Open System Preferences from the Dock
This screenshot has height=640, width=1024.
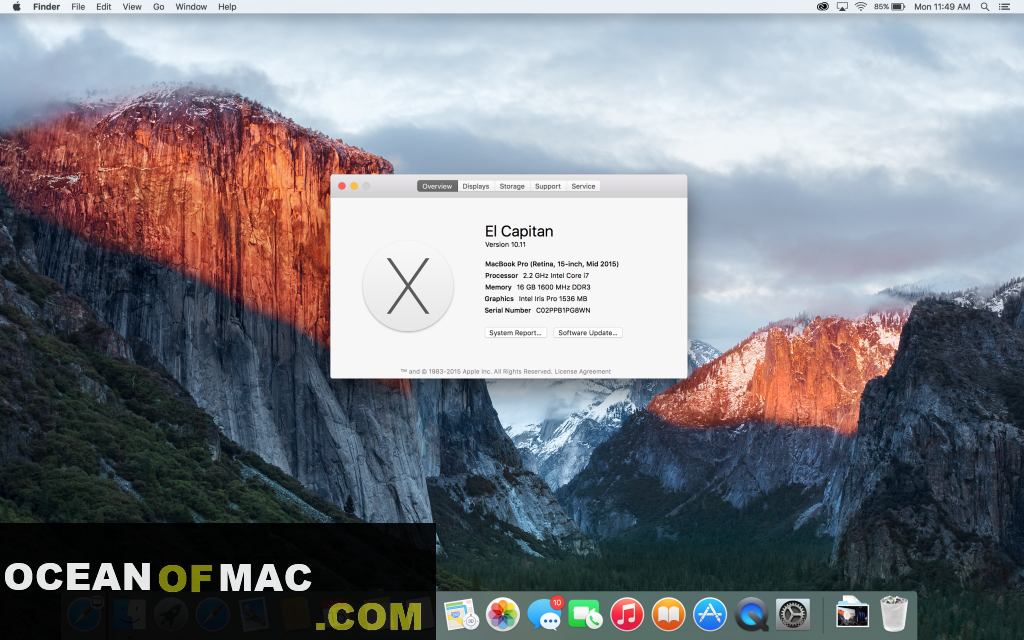pyautogui.click(x=793, y=615)
